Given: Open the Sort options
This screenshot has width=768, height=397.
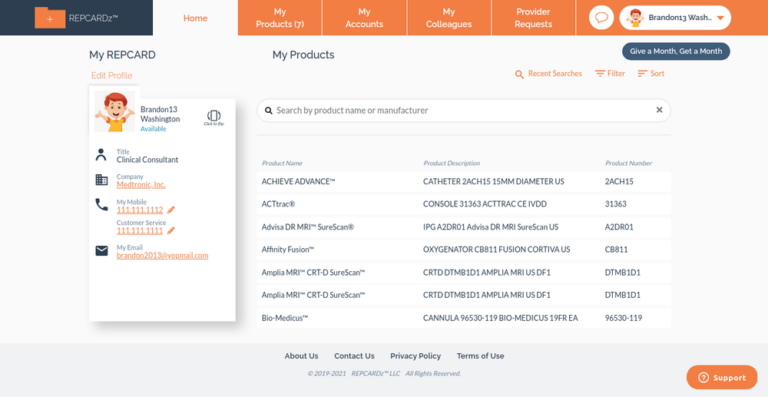Looking at the screenshot, I should tap(651, 73).
